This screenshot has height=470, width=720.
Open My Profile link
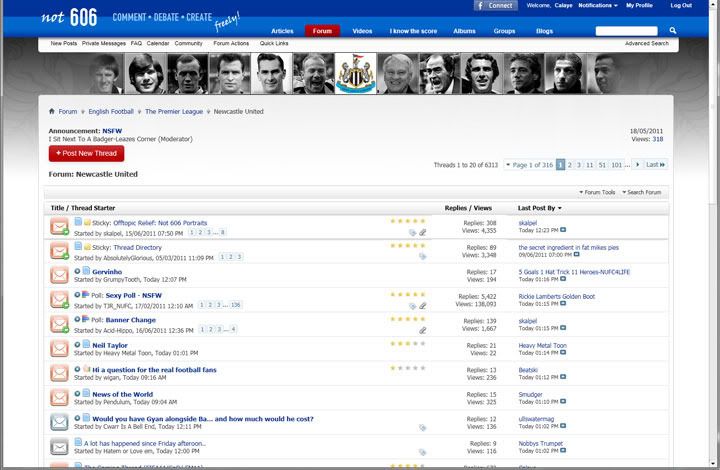coord(639,6)
